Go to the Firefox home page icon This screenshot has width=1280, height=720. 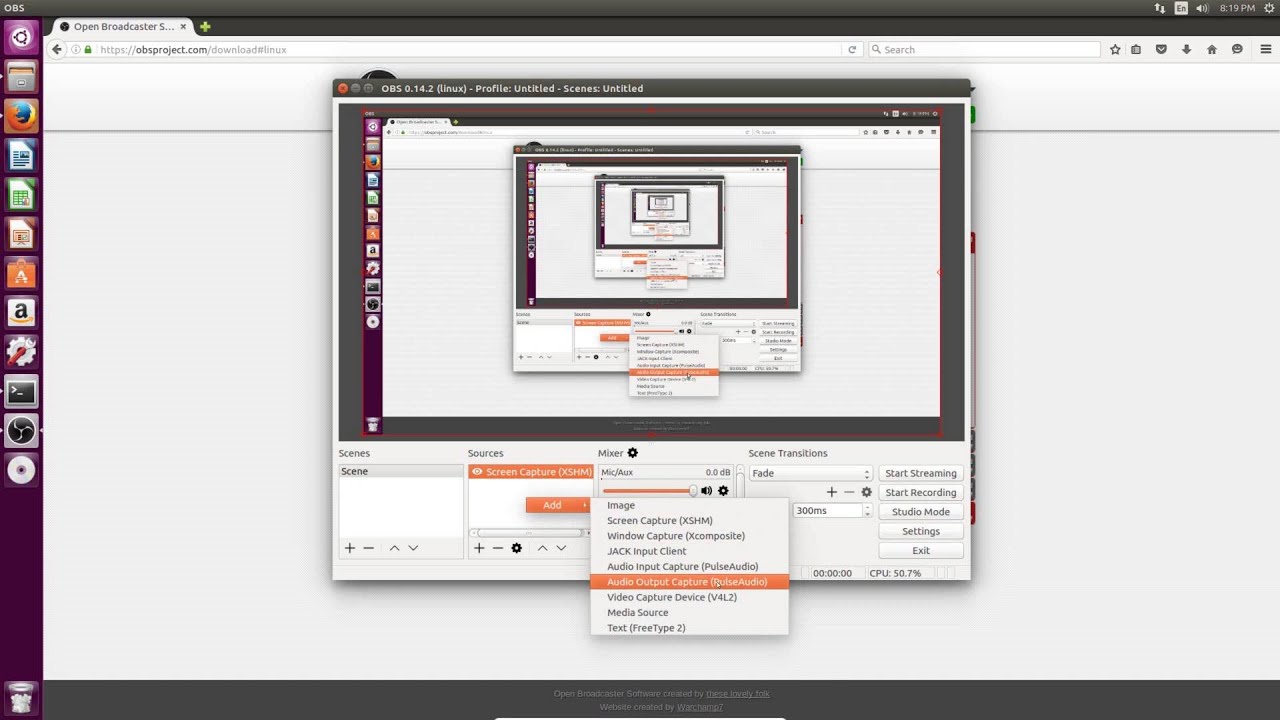1212,49
